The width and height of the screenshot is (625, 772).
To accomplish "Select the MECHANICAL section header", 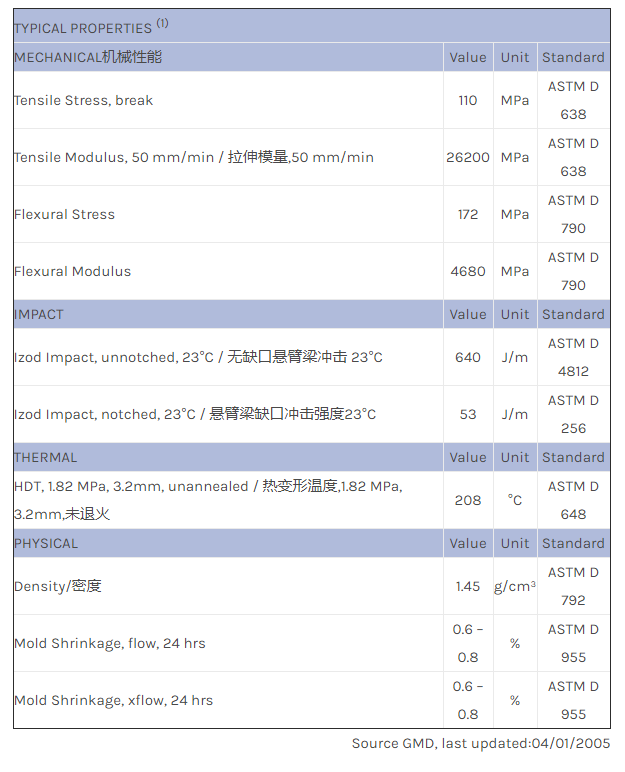I will pyautogui.click(x=88, y=57).
